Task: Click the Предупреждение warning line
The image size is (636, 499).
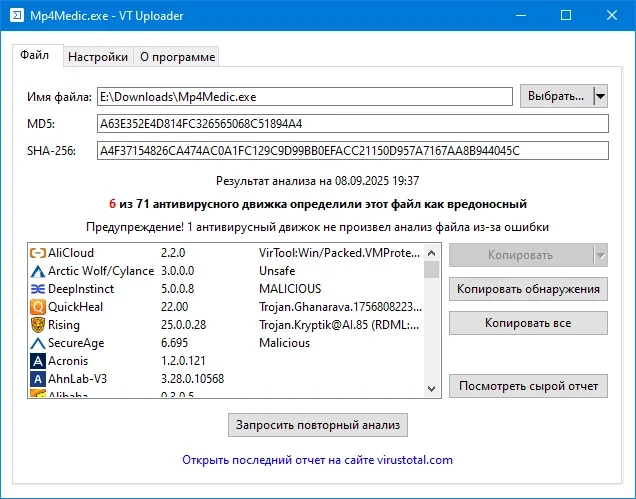Action: tap(318, 227)
